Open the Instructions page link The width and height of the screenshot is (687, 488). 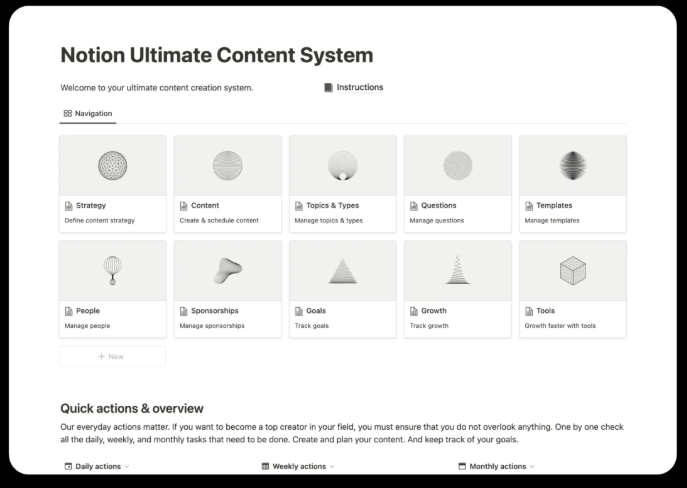[360, 87]
